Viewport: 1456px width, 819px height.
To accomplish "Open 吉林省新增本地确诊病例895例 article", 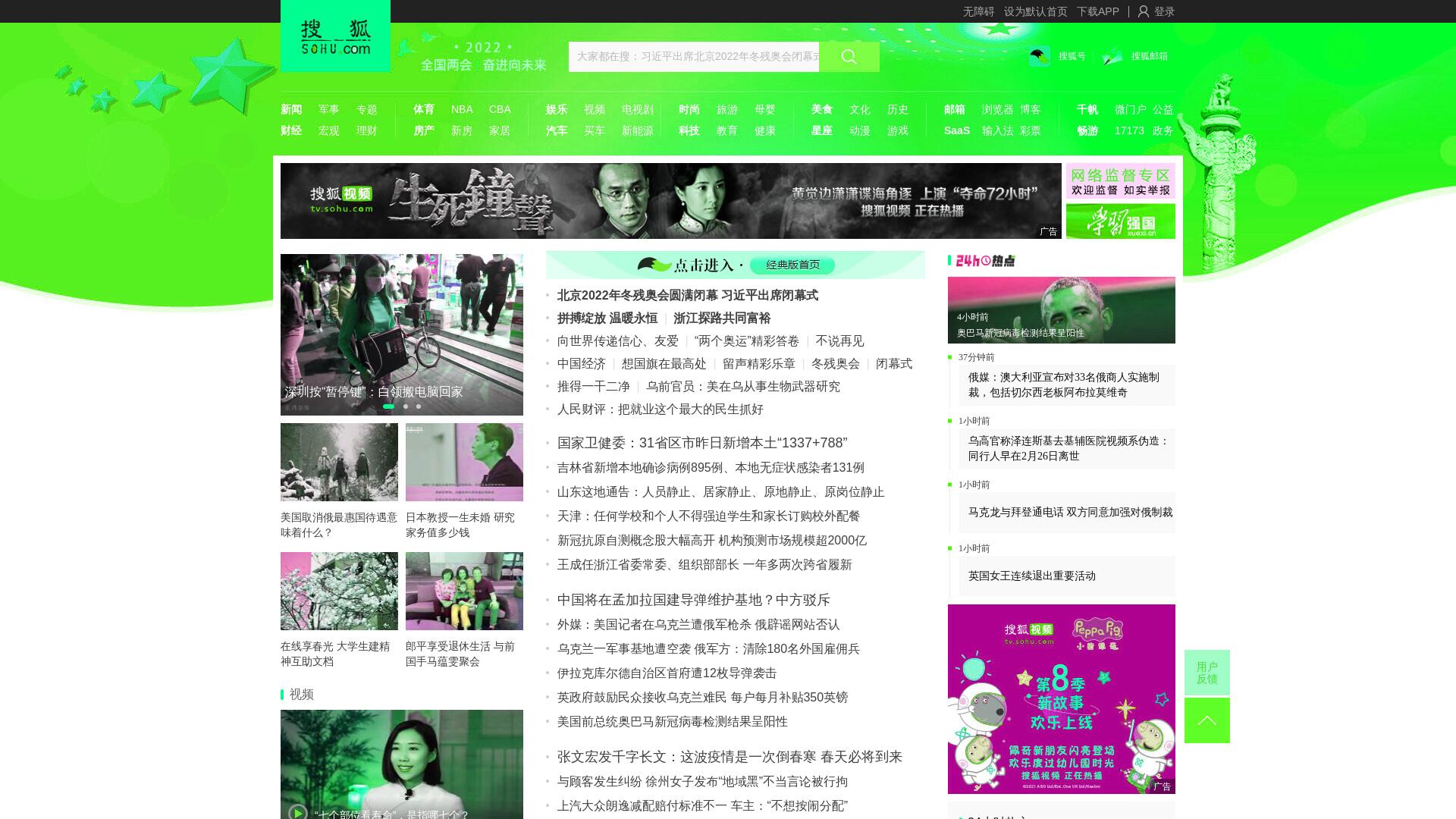I will pyautogui.click(x=711, y=468).
